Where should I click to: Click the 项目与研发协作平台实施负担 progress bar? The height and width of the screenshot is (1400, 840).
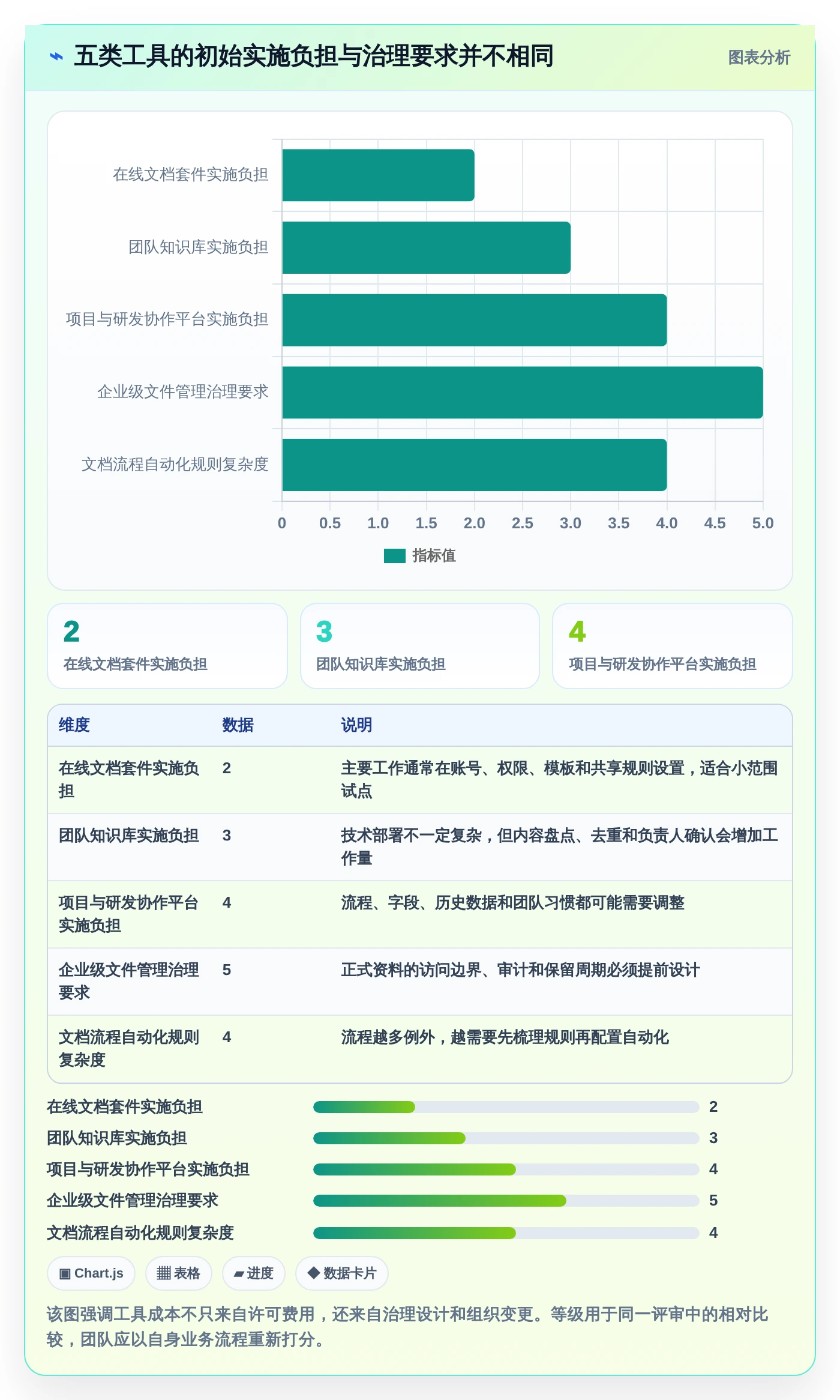click(x=506, y=1169)
